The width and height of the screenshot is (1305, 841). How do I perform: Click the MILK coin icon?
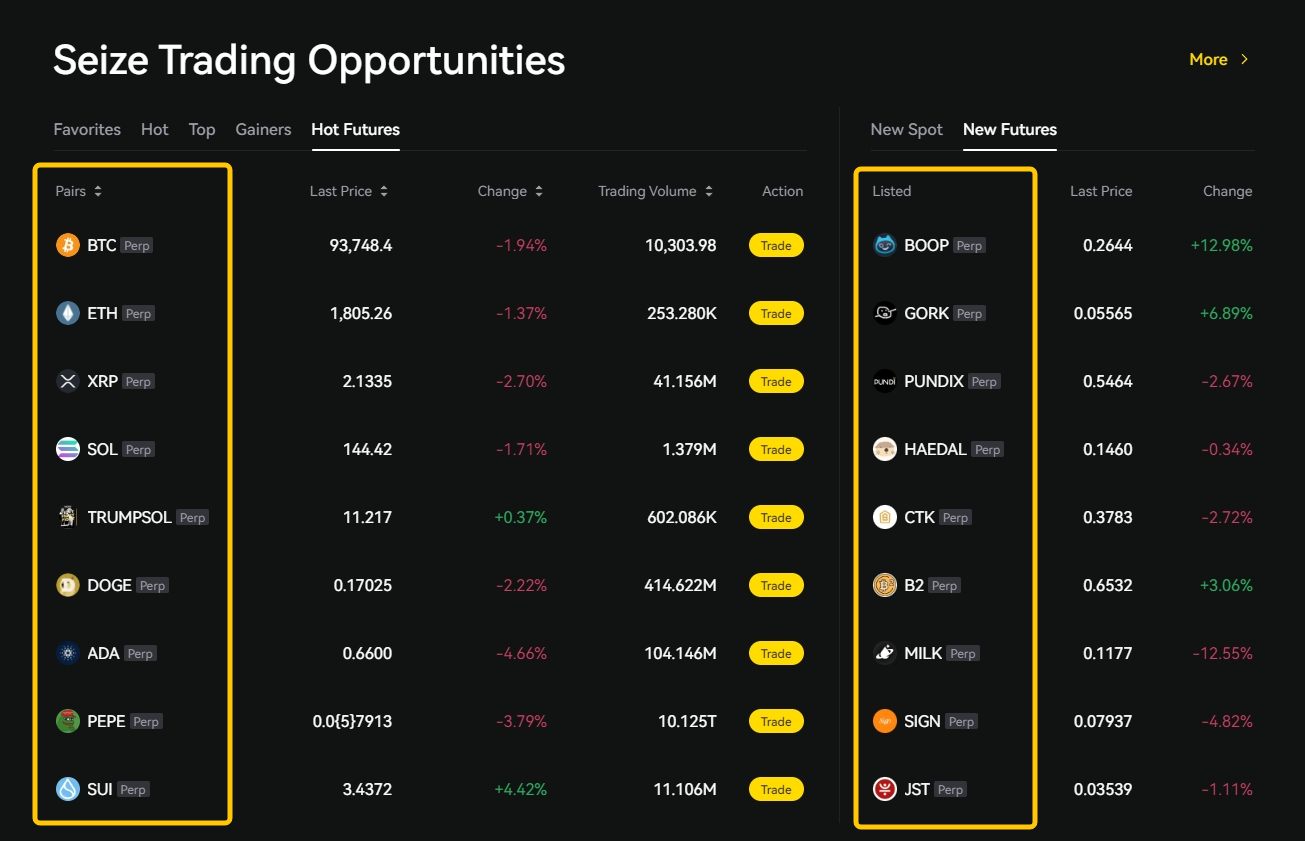tap(885, 653)
